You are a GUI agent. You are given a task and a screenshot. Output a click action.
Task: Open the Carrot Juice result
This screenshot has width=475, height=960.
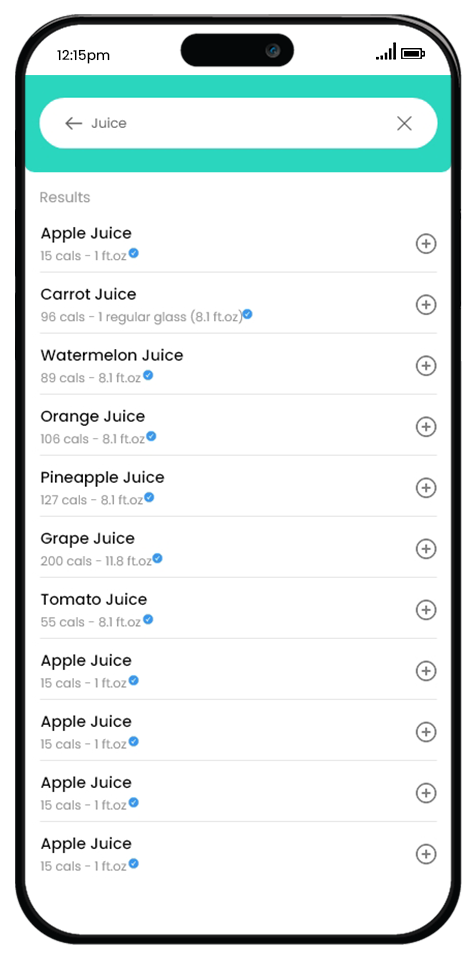[238, 304]
